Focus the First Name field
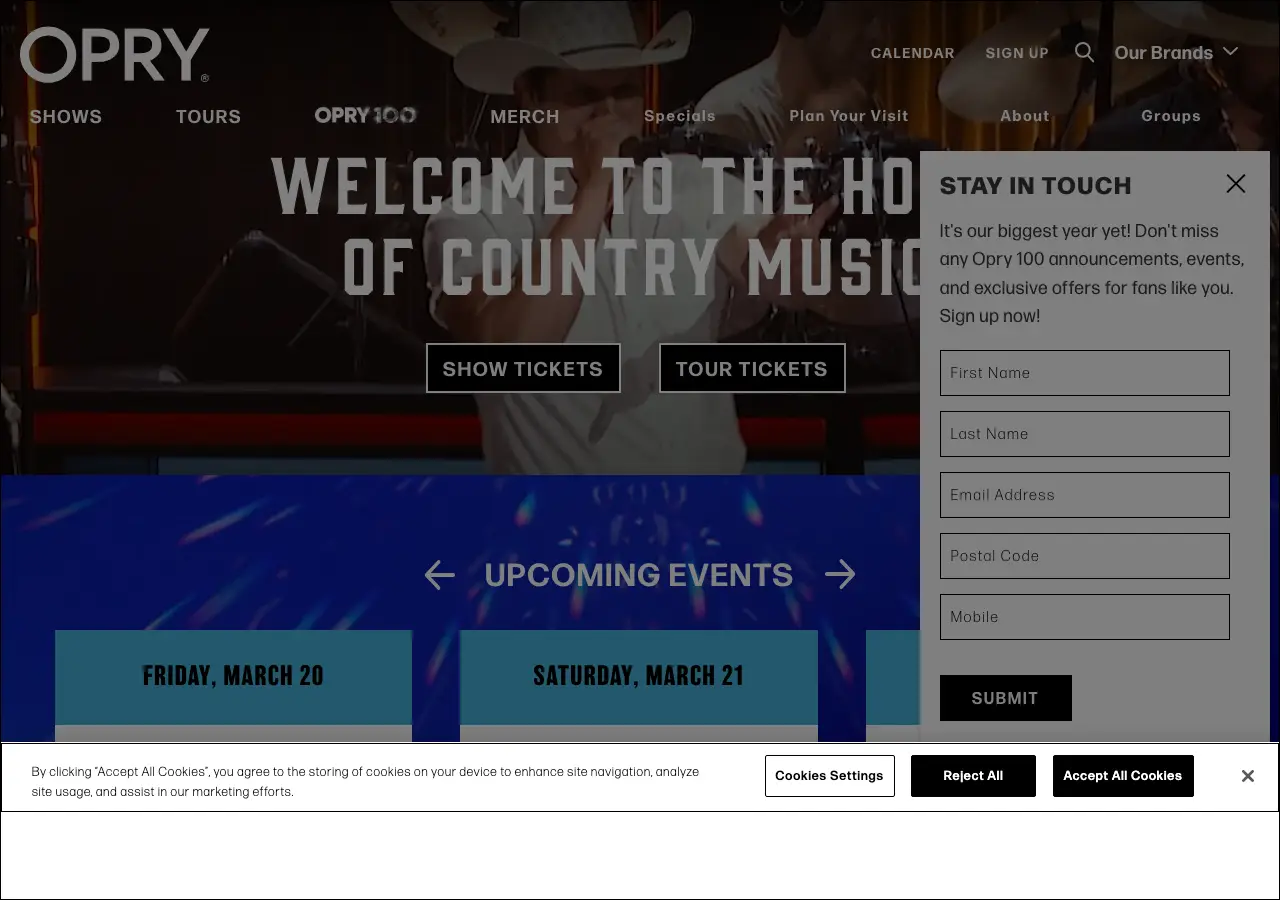Image resolution: width=1280 pixels, height=900 pixels. (x=1085, y=373)
